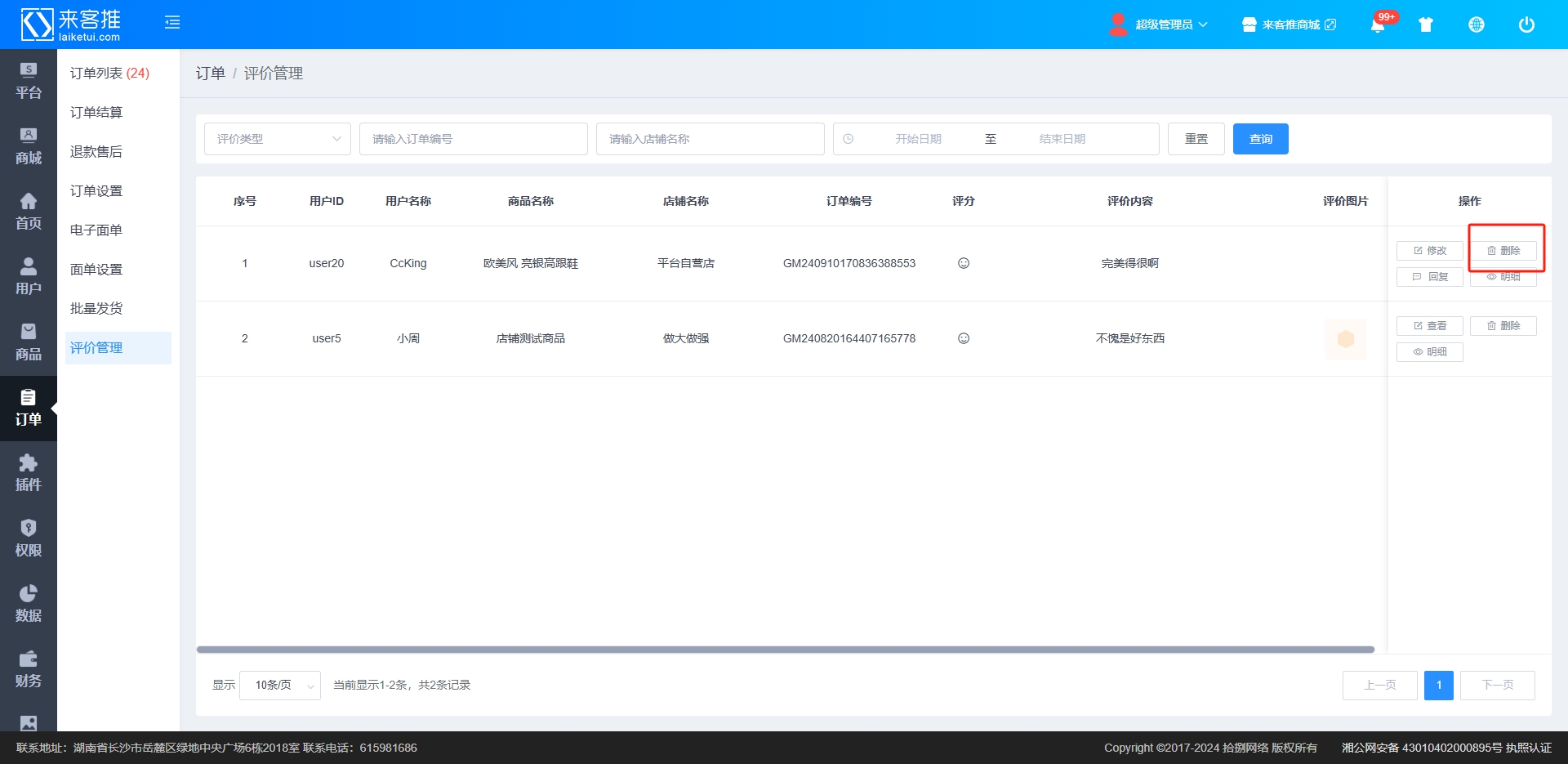Go to 权限 permissions in sidebar
The height and width of the screenshot is (764, 1568).
pyautogui.click(x=29, y=538)
